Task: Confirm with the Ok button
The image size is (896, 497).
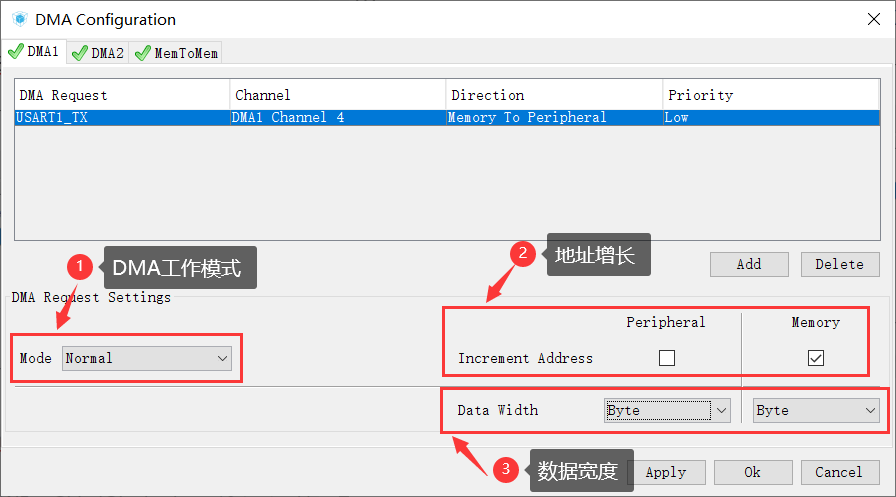Action: [x=753, y=472]
